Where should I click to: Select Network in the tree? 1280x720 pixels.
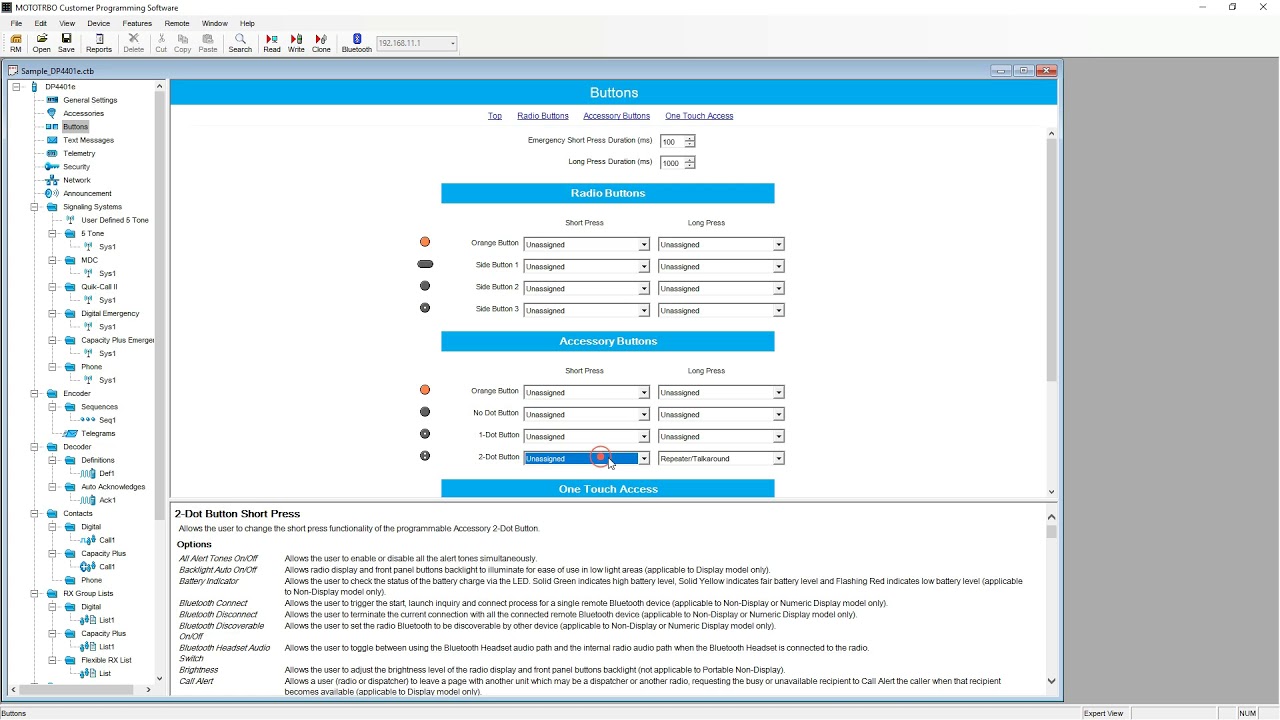[76, 180]
